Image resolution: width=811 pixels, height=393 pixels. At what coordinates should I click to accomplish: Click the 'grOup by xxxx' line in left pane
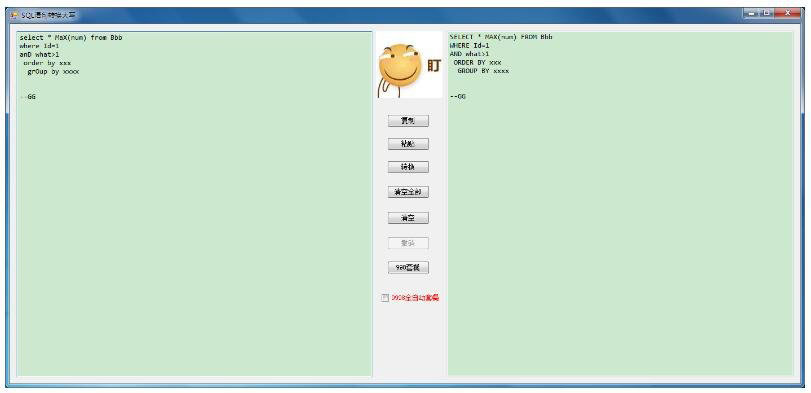click(x=53, y=72)
